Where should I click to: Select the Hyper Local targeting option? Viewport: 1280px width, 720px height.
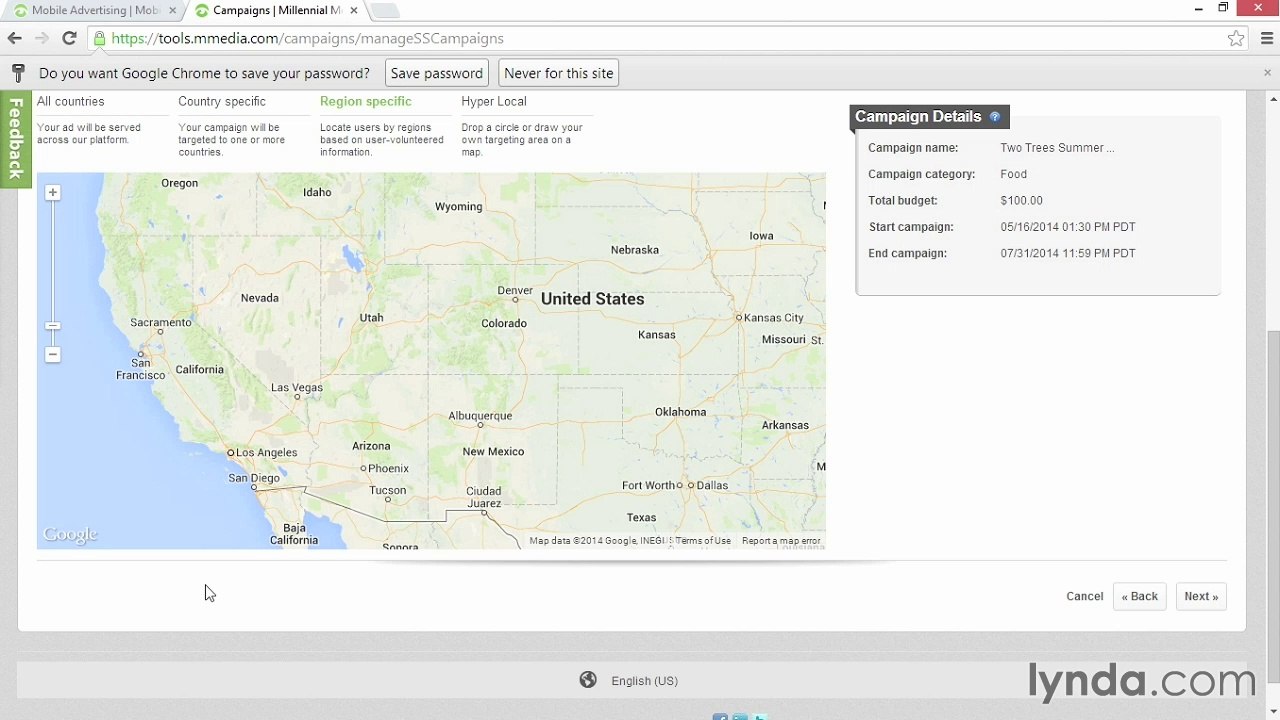coord(494,101)
